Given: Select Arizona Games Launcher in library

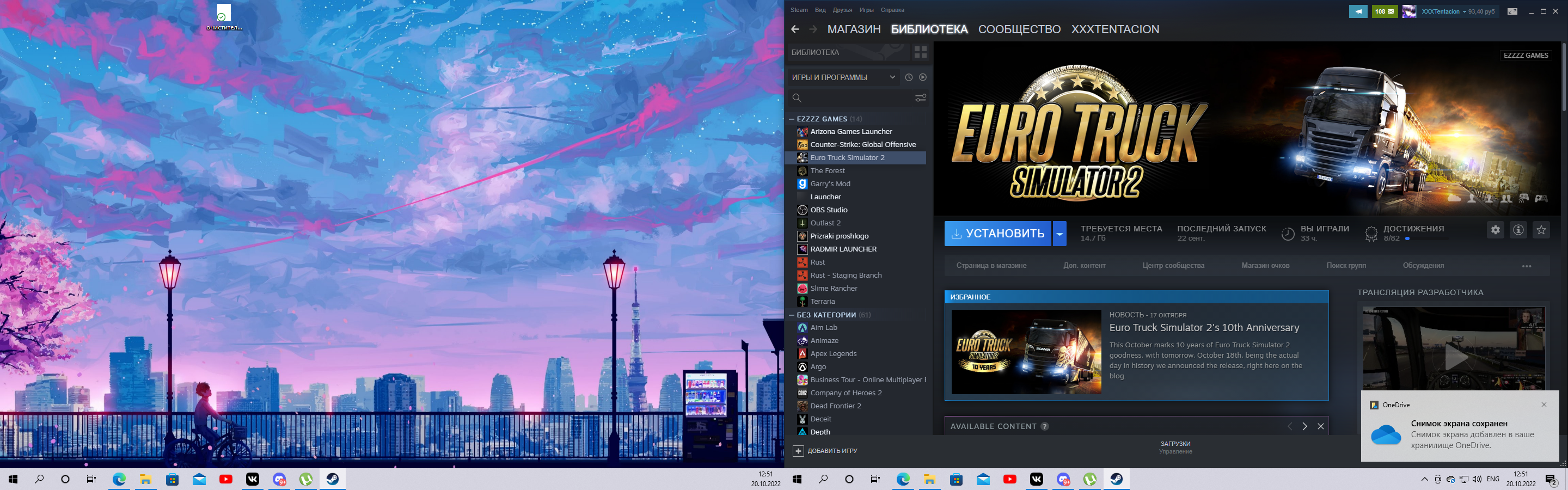Looking at the screenshot, I should 855,131.
